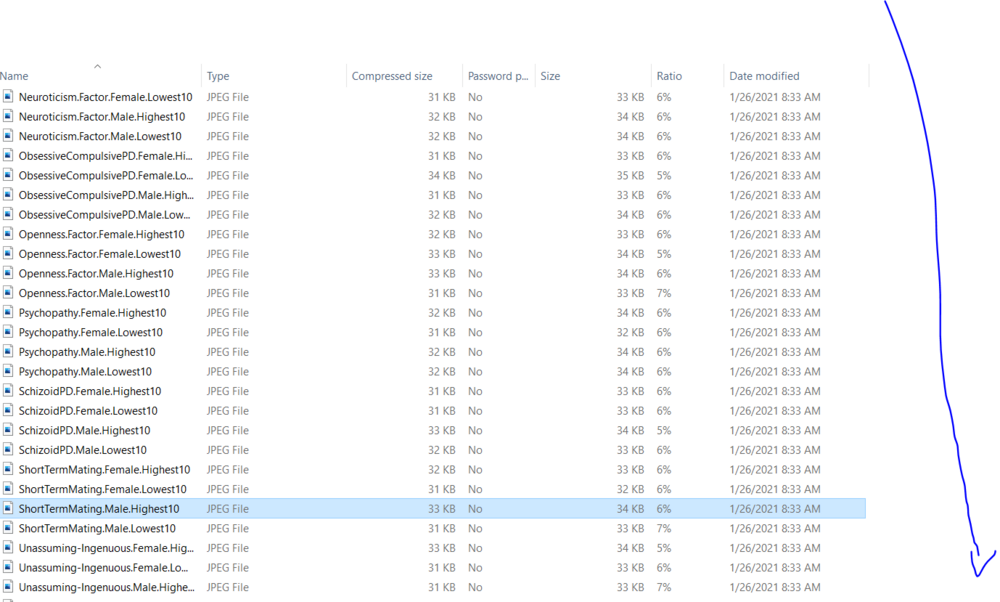
Task: Click the ShortTermMating.Male.Highest10 file icon
Action: pos(8,509)
